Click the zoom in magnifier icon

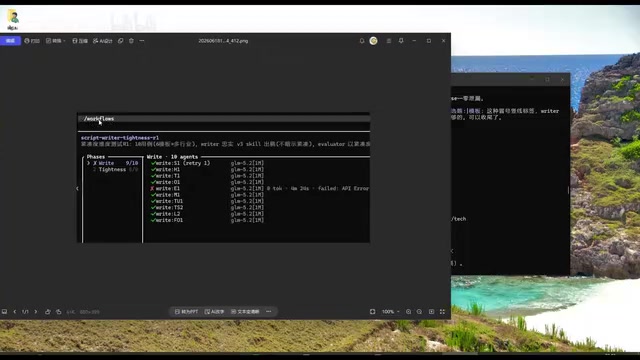tap(408, 311)
